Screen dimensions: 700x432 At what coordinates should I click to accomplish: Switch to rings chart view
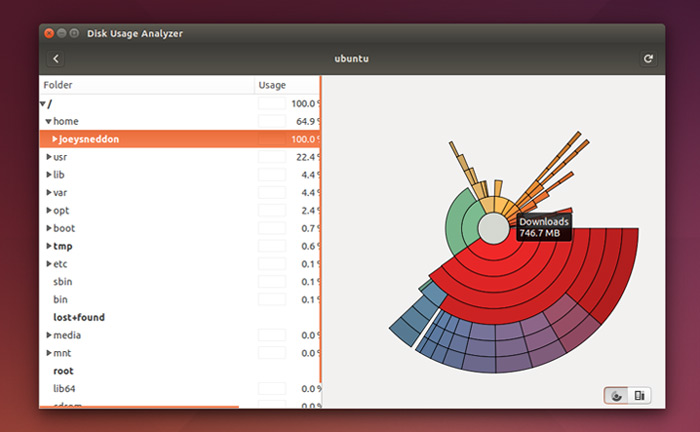point(617,396)
